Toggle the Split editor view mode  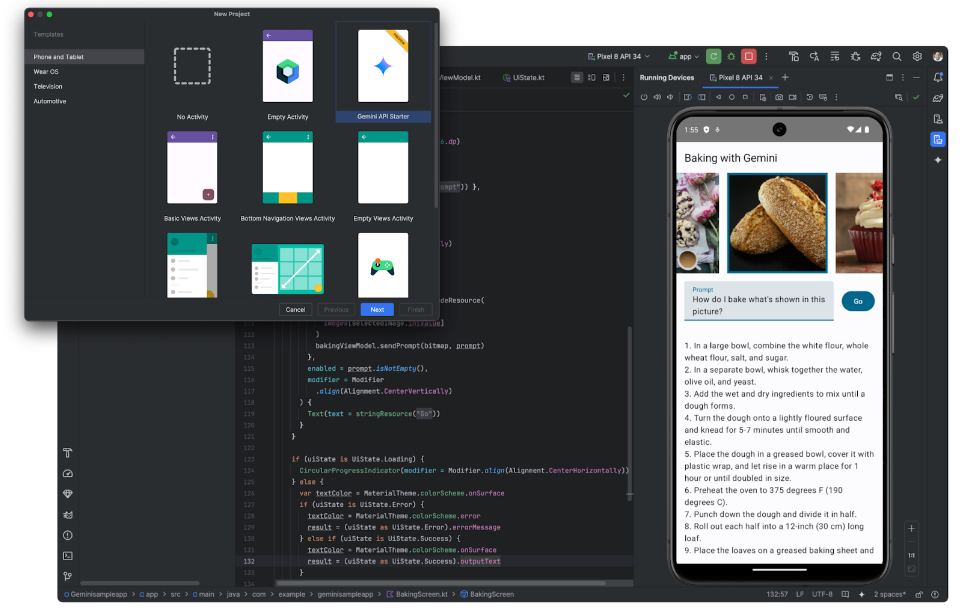[592, 77]
